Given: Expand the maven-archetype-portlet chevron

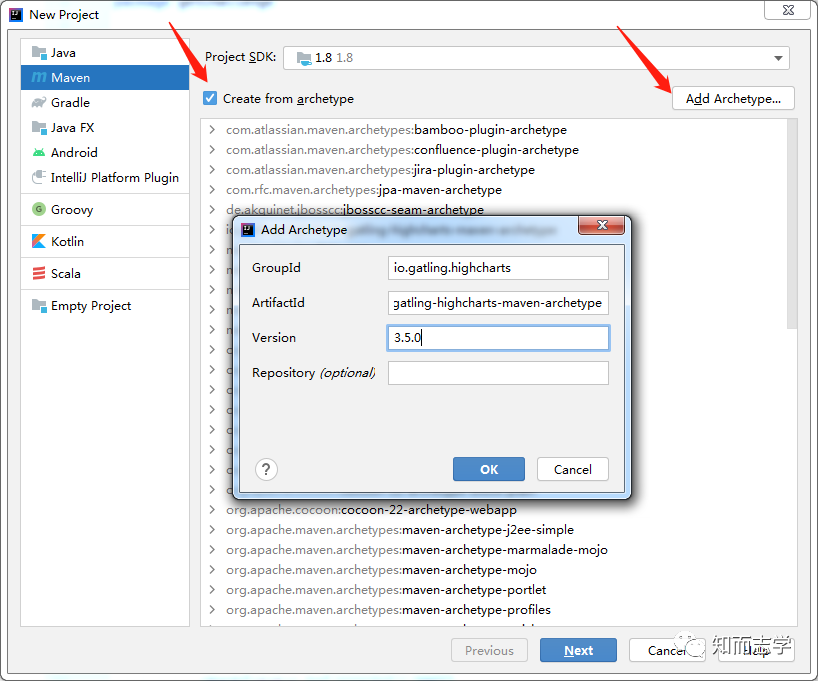Looking at the screenshot, I should click(x=212, y=590).
